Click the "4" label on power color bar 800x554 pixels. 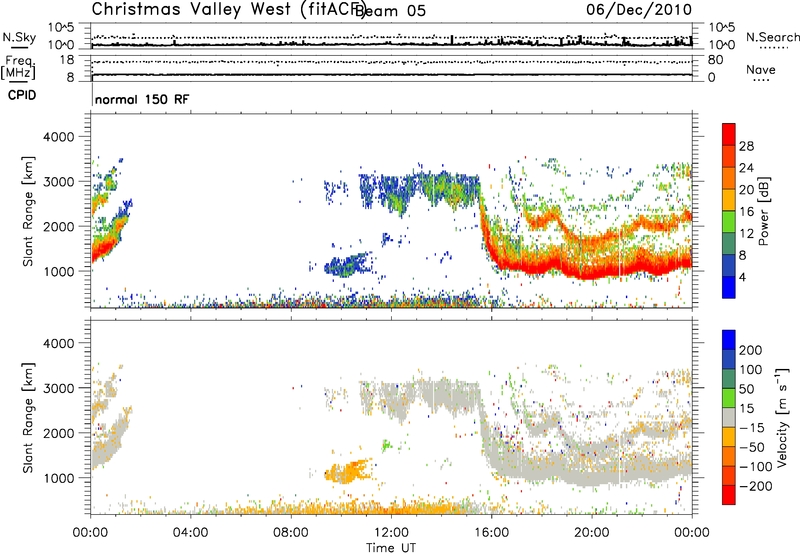coord(742,277)
